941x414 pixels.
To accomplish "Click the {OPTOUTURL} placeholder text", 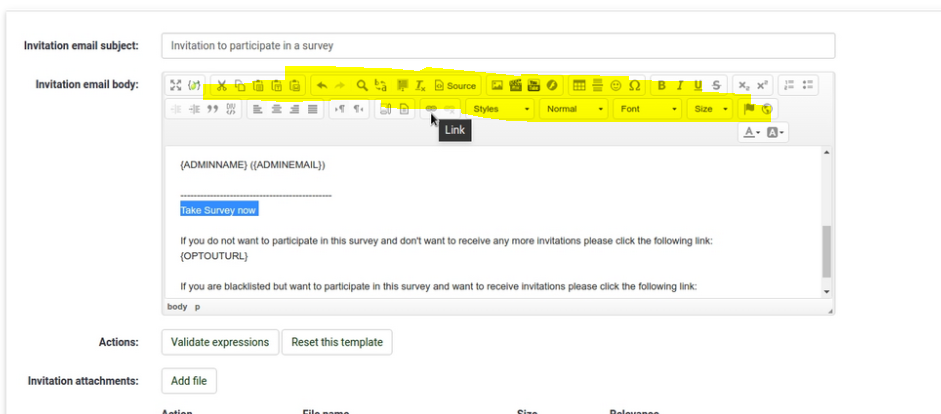I will pos(214,256).
